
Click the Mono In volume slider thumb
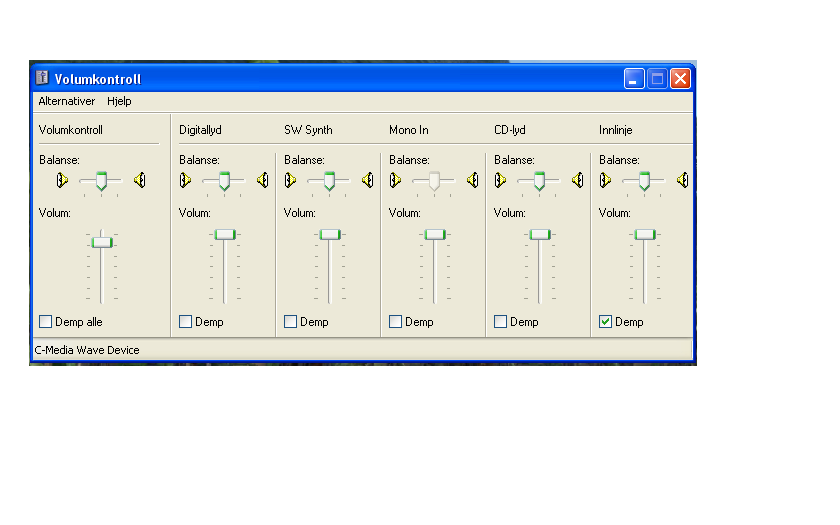435,235
